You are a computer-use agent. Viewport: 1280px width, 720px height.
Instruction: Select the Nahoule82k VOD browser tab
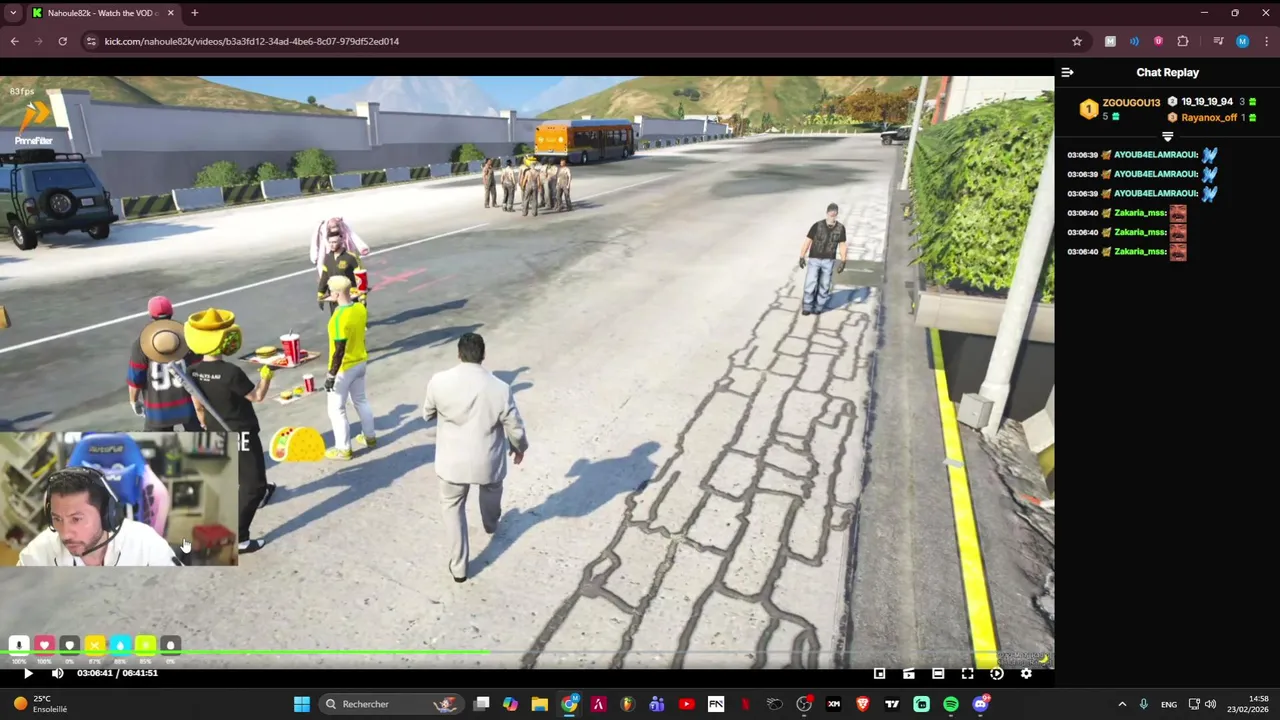click(102, 13)
